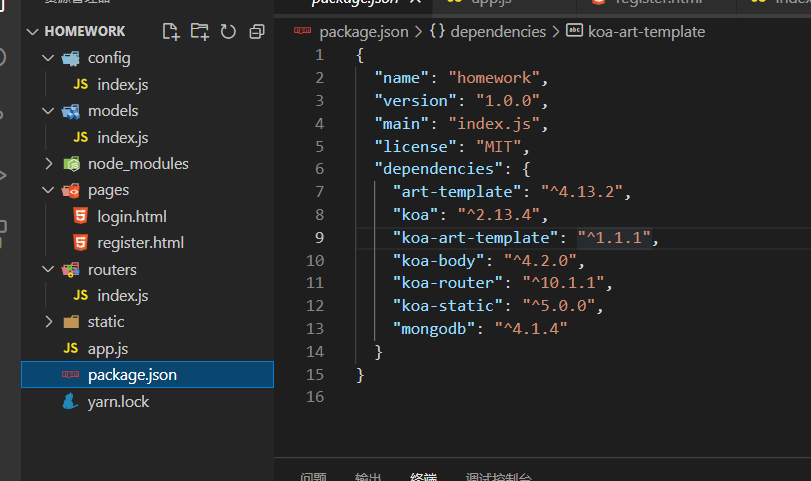Collapse the pages folder chevron

pos(48,190)
